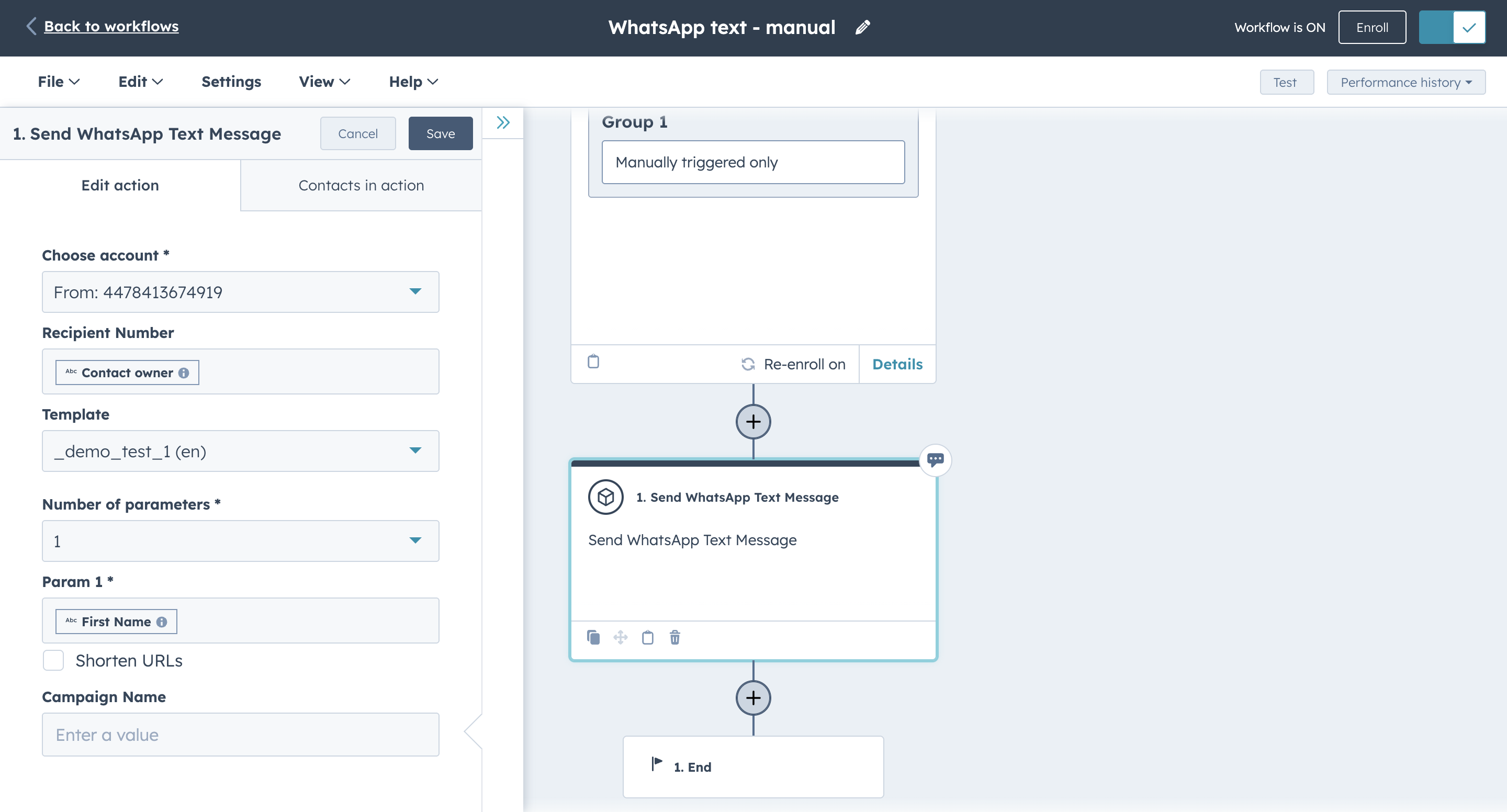
Task: Switch to the Contacts in action tab
Action: (x=361, y=185)
